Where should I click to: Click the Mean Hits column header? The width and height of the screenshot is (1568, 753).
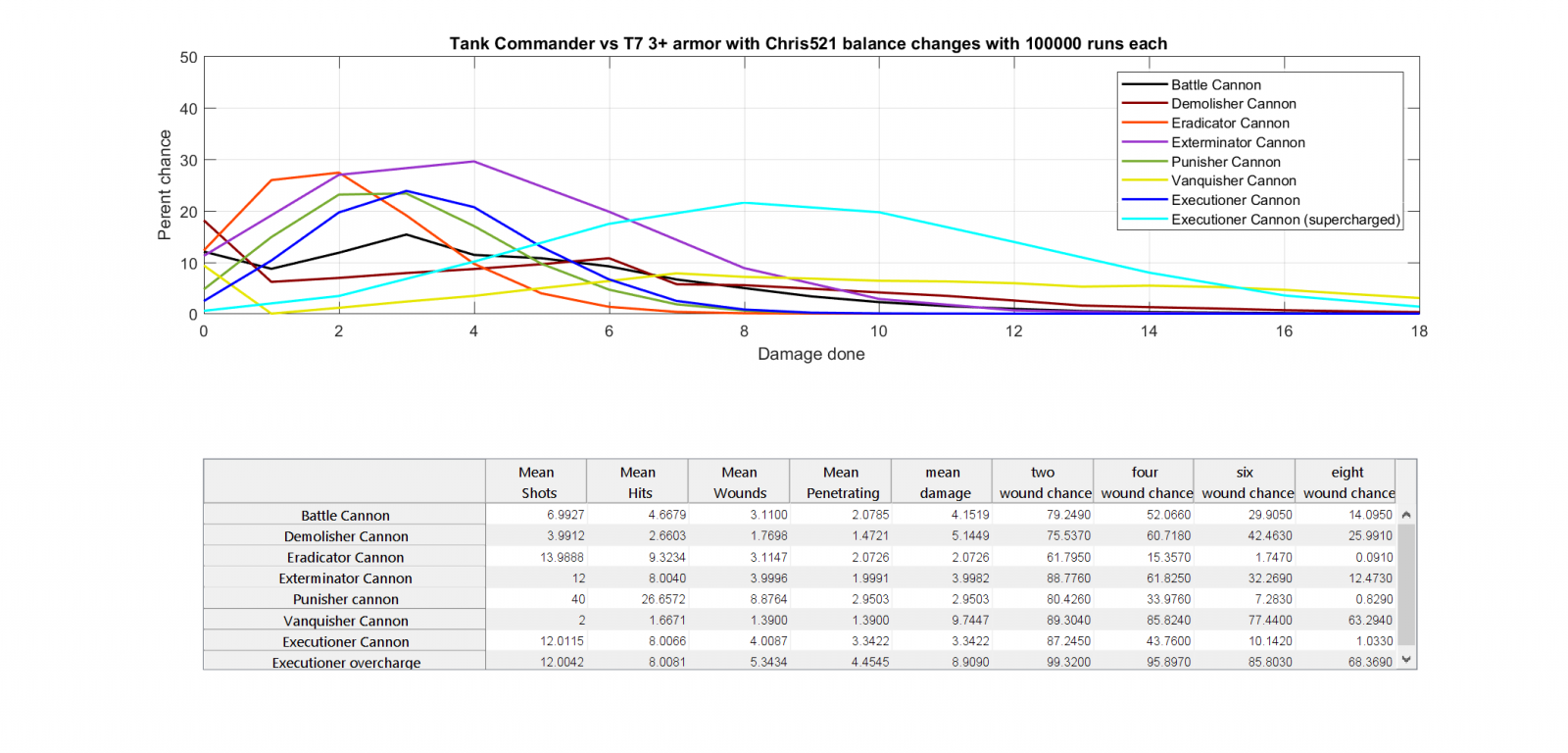click(x=638, y=482)
